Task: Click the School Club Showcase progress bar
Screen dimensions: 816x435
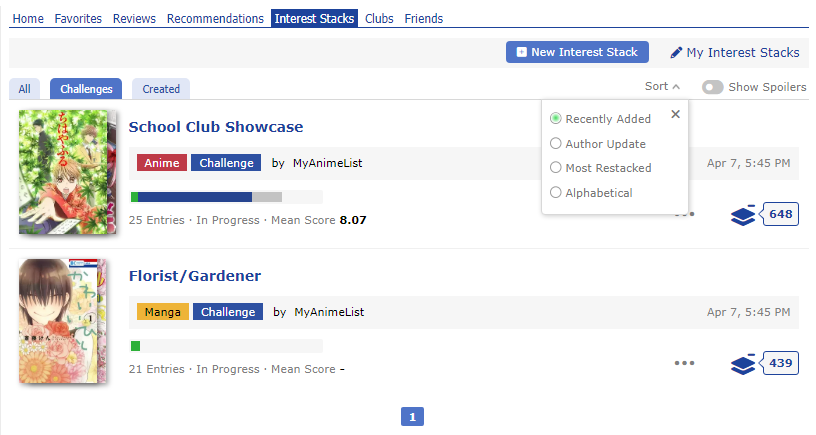Action: [226, 197]
